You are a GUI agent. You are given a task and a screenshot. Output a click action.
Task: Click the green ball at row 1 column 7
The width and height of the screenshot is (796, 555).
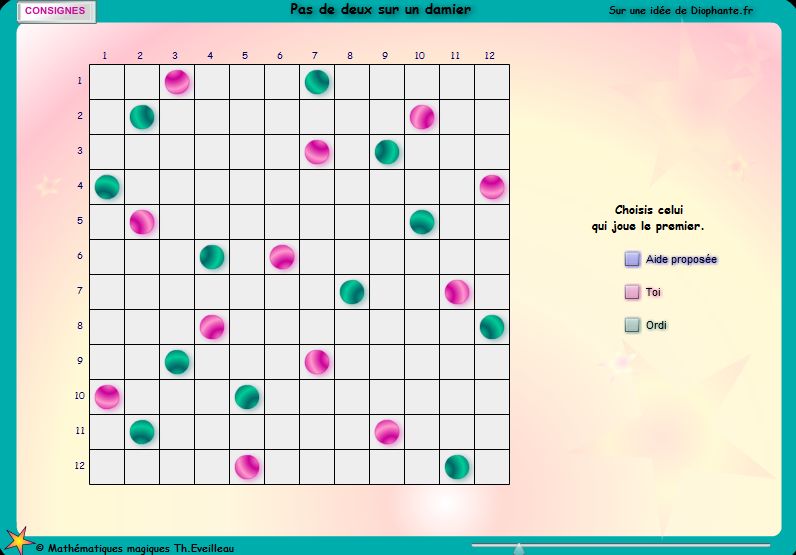(317, 82)
